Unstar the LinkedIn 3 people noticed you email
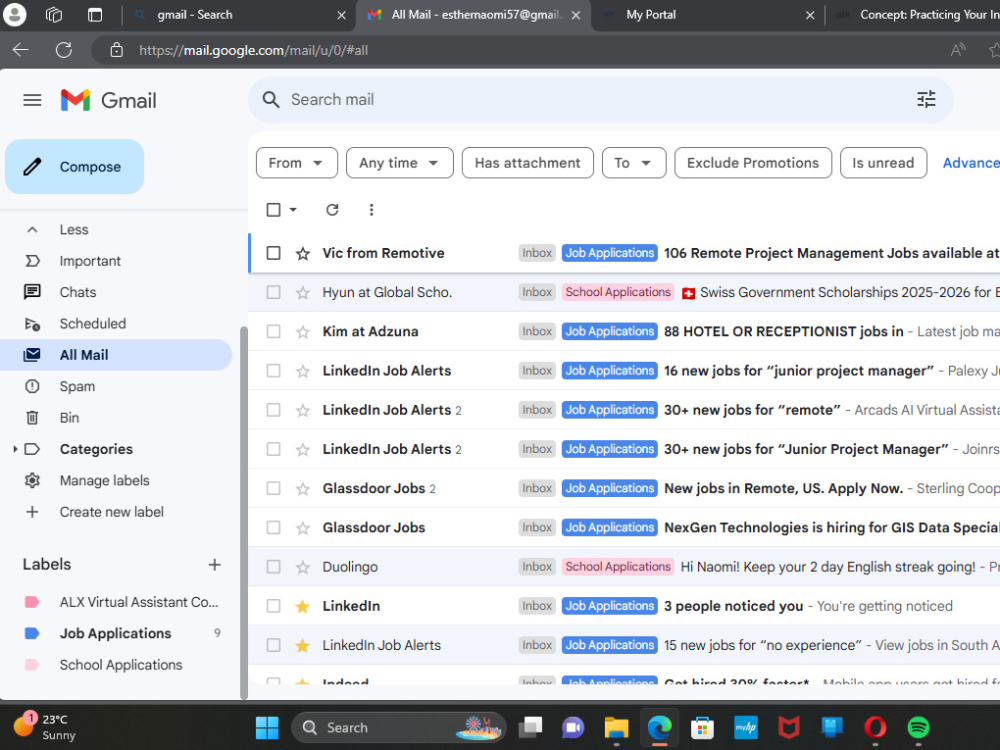 pos(303,607)
